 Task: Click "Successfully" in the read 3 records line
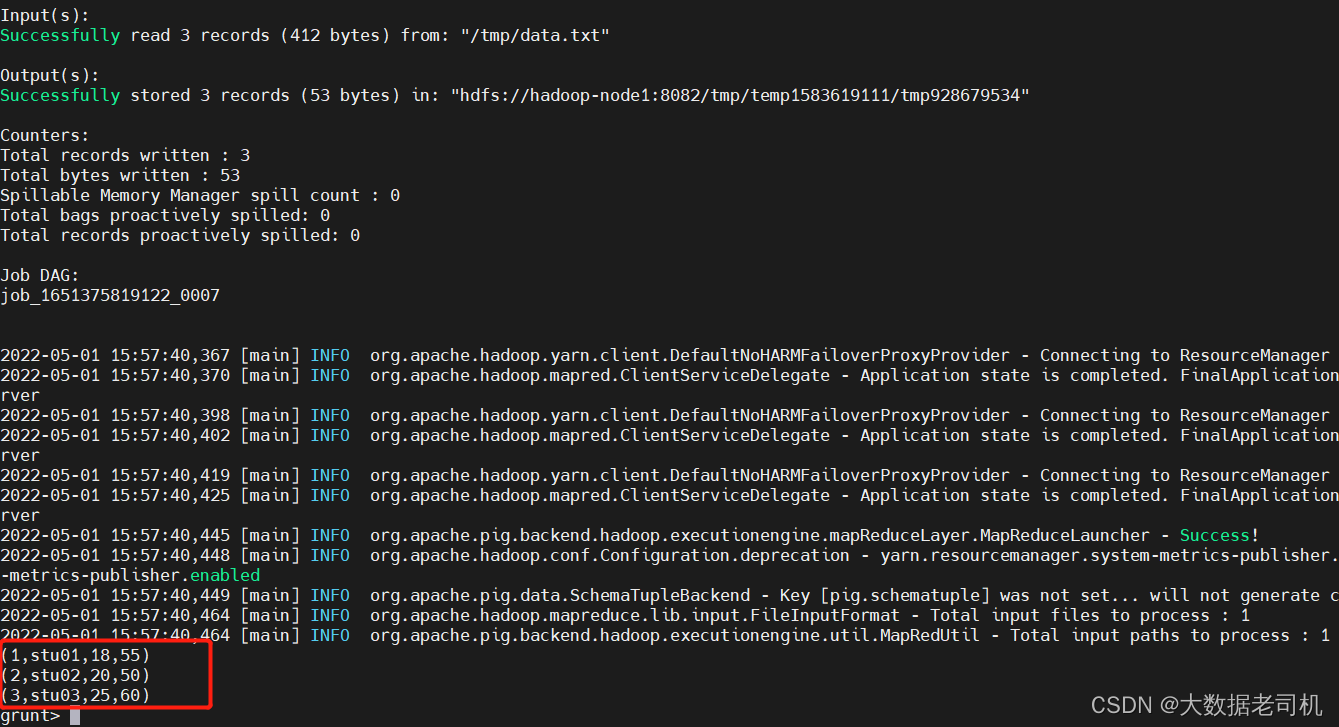[60, 35]
